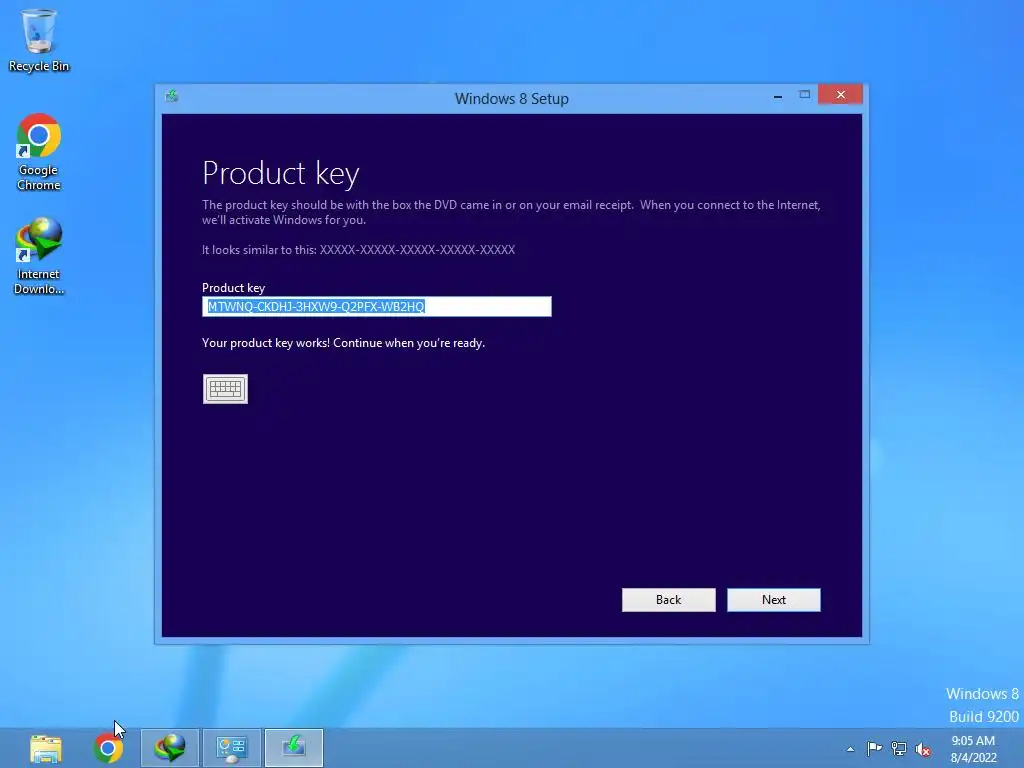Select the Recycle Bin desktop icon

coord(39,40)
